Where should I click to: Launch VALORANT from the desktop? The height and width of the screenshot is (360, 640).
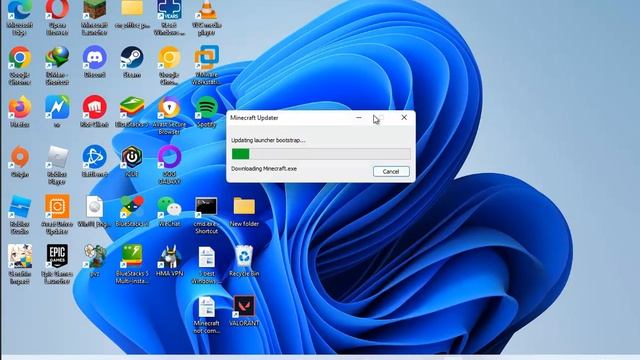(244, 311)
